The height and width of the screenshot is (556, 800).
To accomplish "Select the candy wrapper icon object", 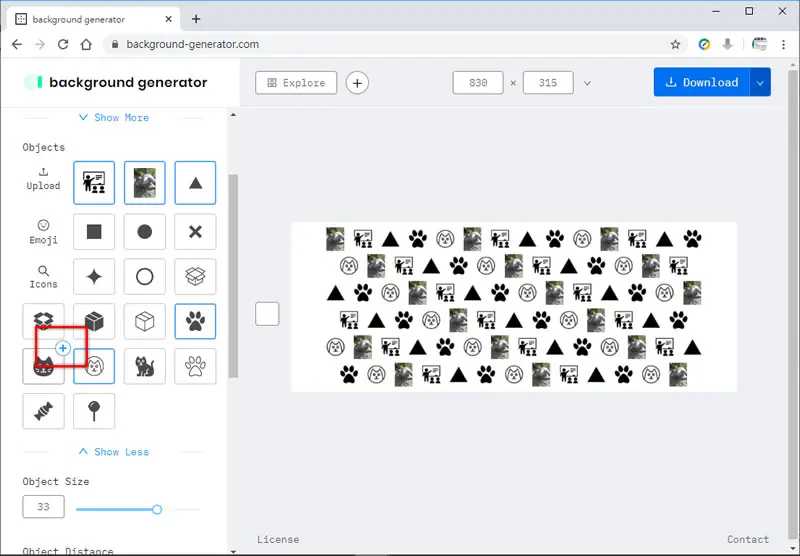I will [43, 411].
